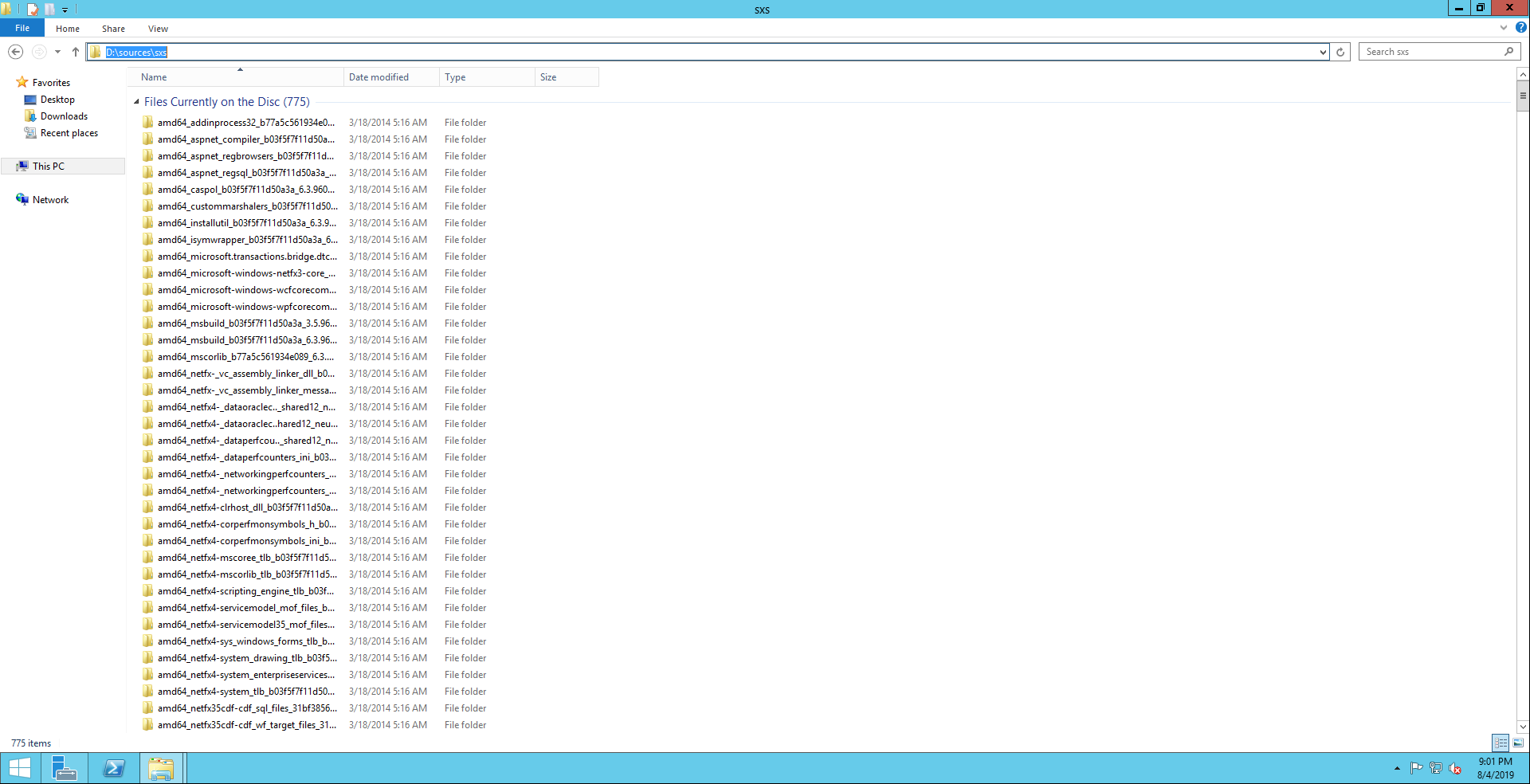Expand the ribbon using the chevron

[1504, 28]
